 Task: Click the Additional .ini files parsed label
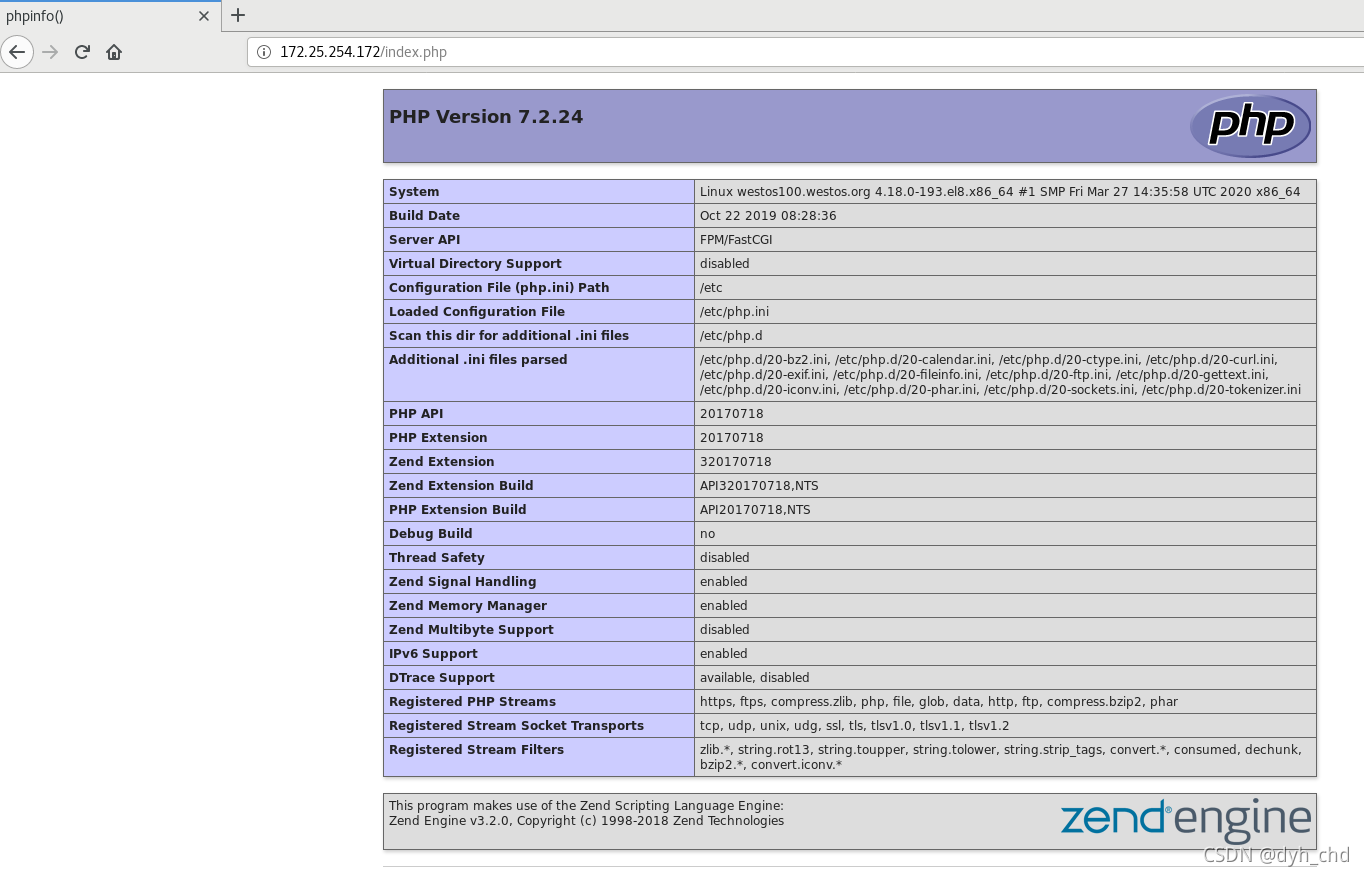(x=478, y=360)
